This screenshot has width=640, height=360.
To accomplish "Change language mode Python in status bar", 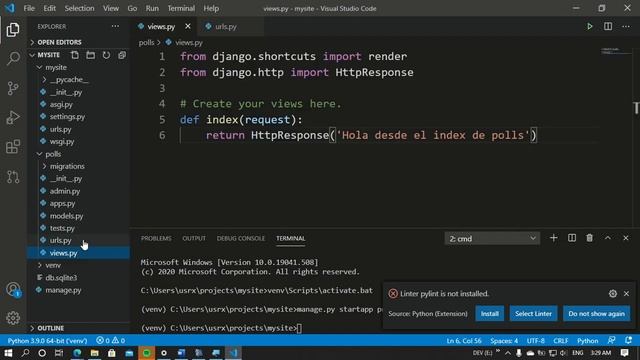I will [587, 340].
